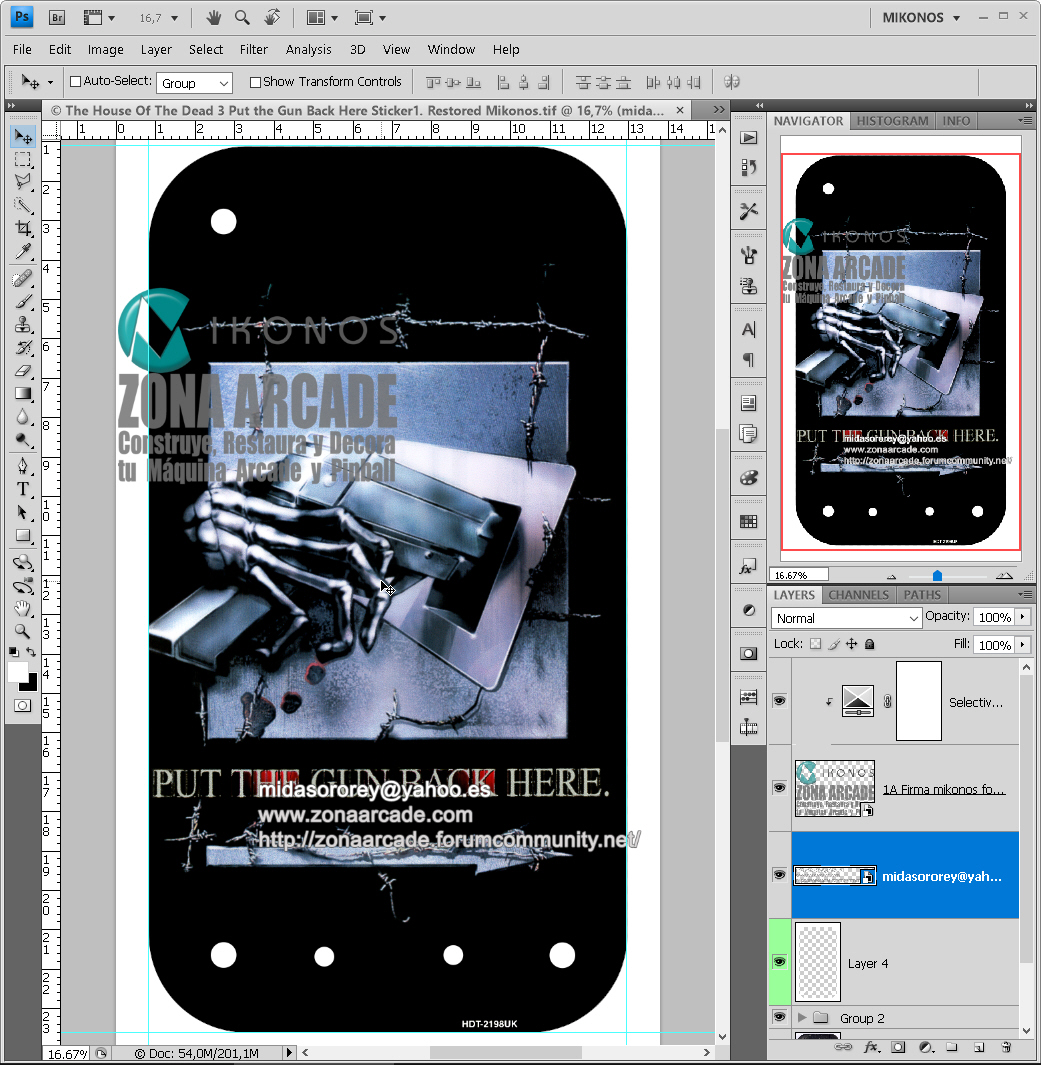This screenshot has height=1065, width=1041.
Task: Launch Adobe Bridge from the application bar
Action: [57, 17]
